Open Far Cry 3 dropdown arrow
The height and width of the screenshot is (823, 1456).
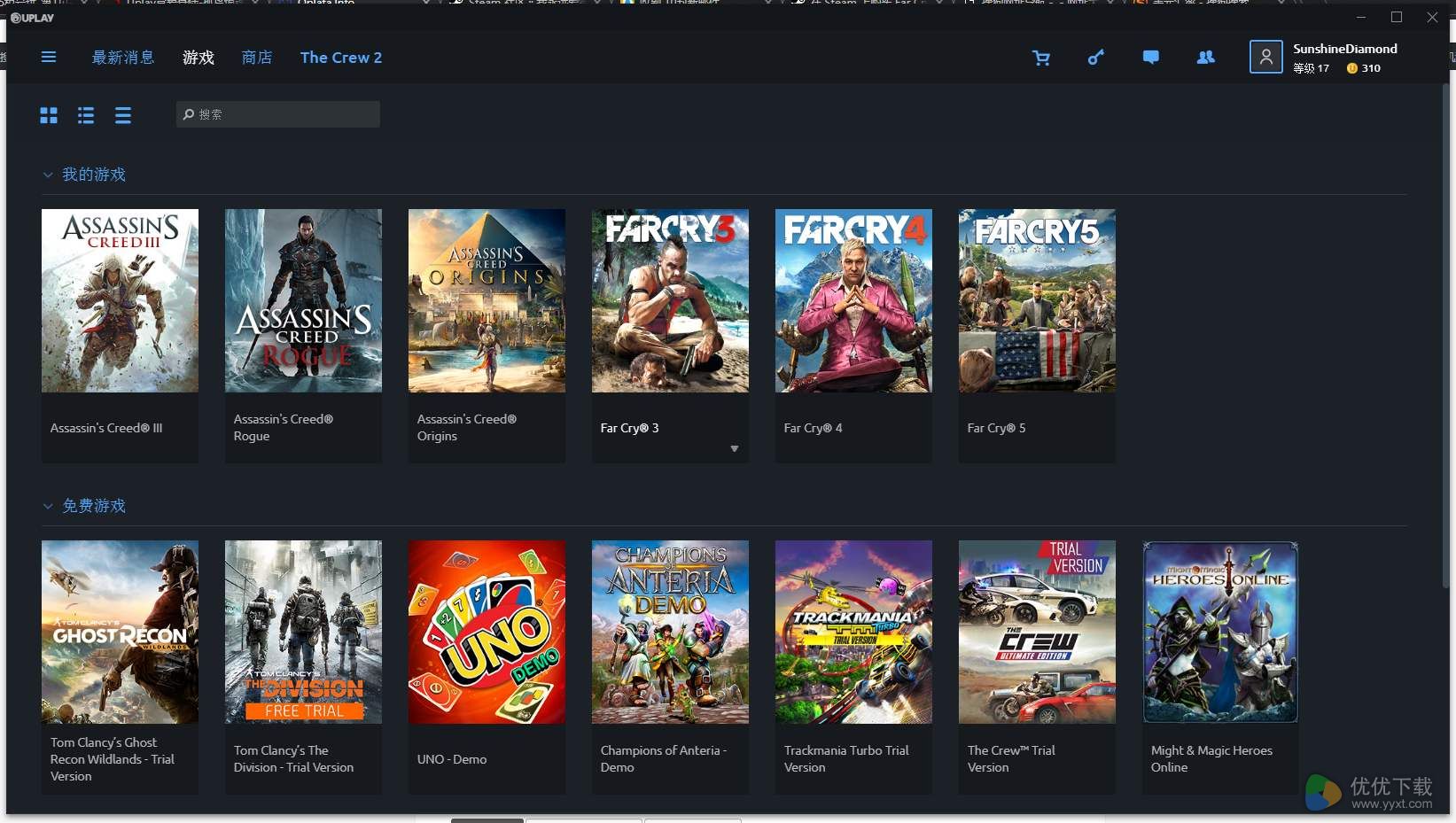coord(734,449)
